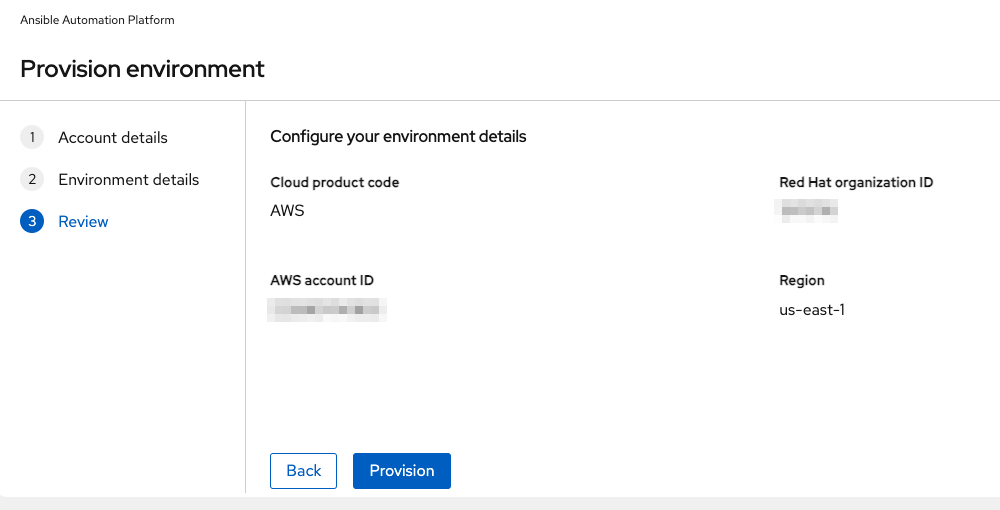Open the Account details wizard step
Screen dimensions: 1000x510
113,138
